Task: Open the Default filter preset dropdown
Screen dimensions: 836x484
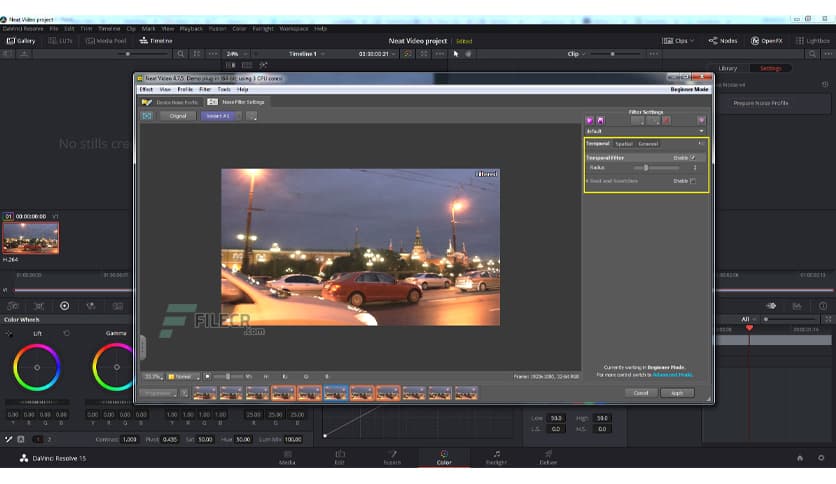Action: click(x=645, y=131)
